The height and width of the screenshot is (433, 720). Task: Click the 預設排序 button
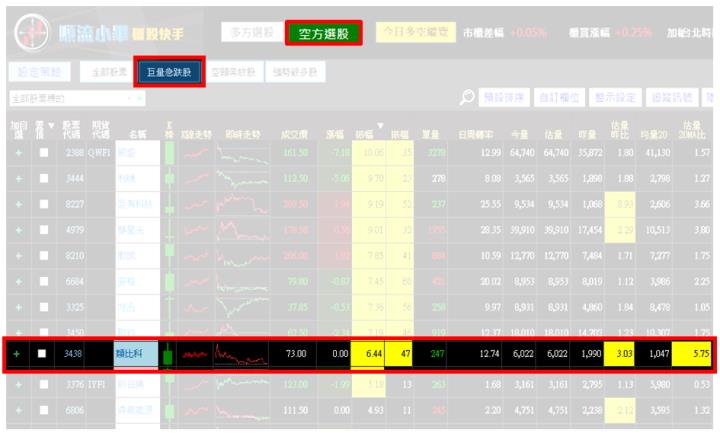pos(504,97)
